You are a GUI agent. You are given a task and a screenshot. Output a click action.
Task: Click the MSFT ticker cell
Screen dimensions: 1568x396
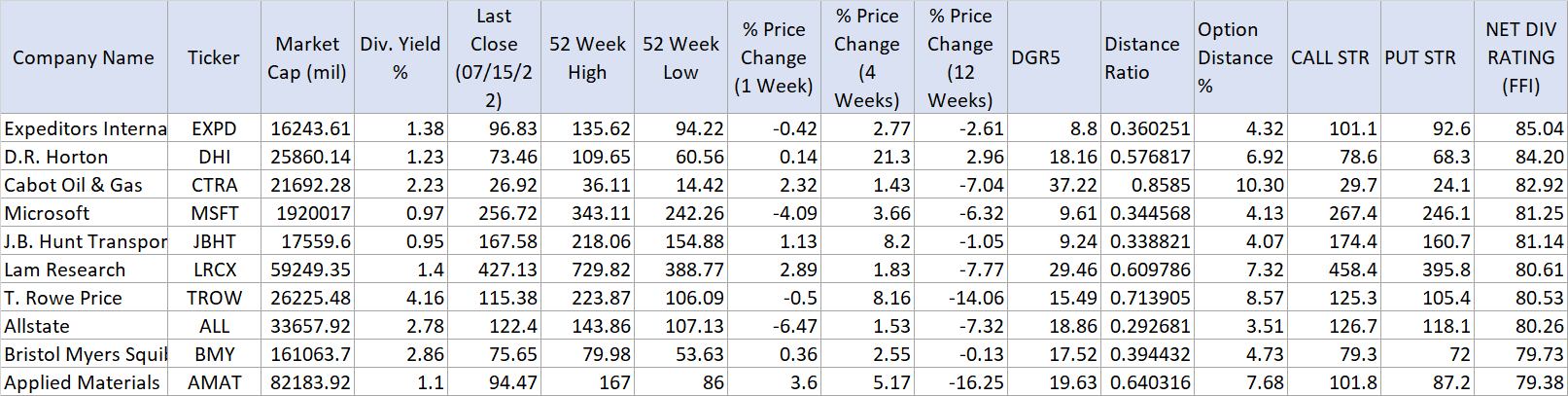[x=215, y=213]
